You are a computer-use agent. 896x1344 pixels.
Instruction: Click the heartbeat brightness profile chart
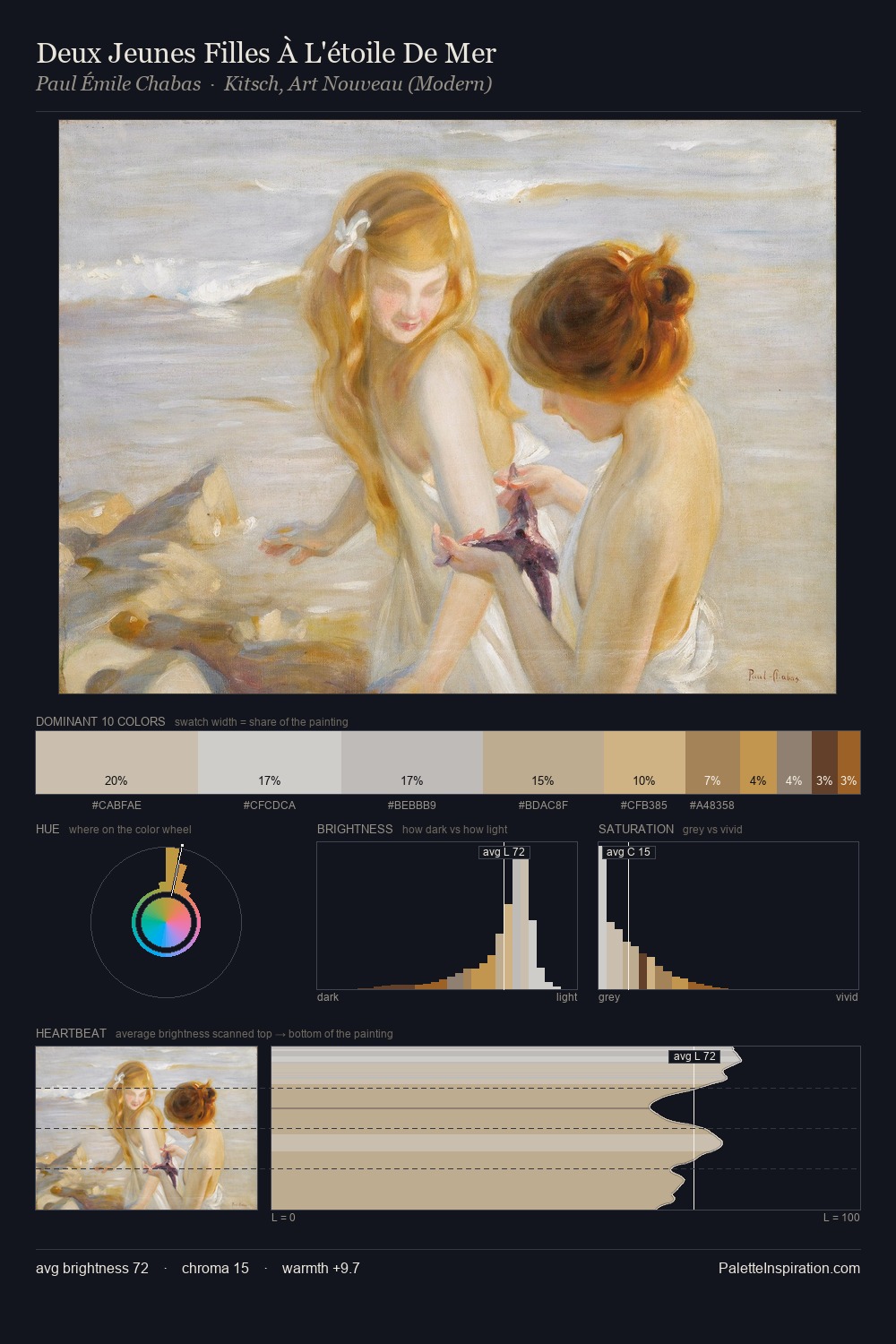pyautogui.click(x=565, y=1128)
